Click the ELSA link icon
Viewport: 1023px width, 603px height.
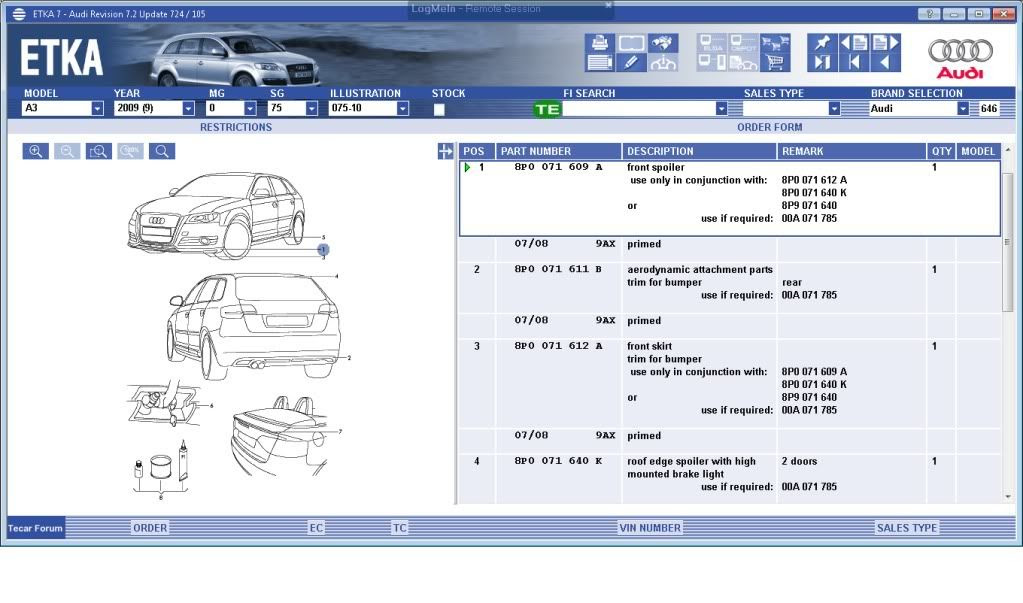[712, 43]
